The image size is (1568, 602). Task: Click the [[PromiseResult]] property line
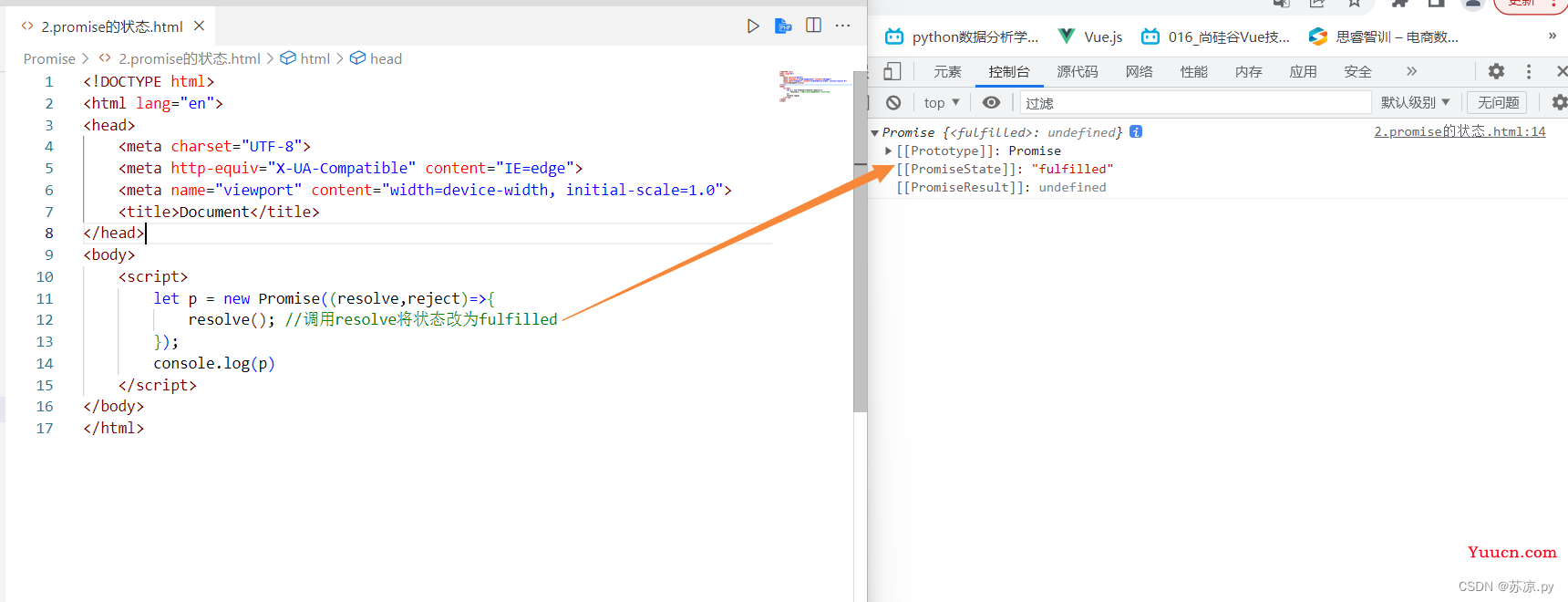tap(1001, 188)
